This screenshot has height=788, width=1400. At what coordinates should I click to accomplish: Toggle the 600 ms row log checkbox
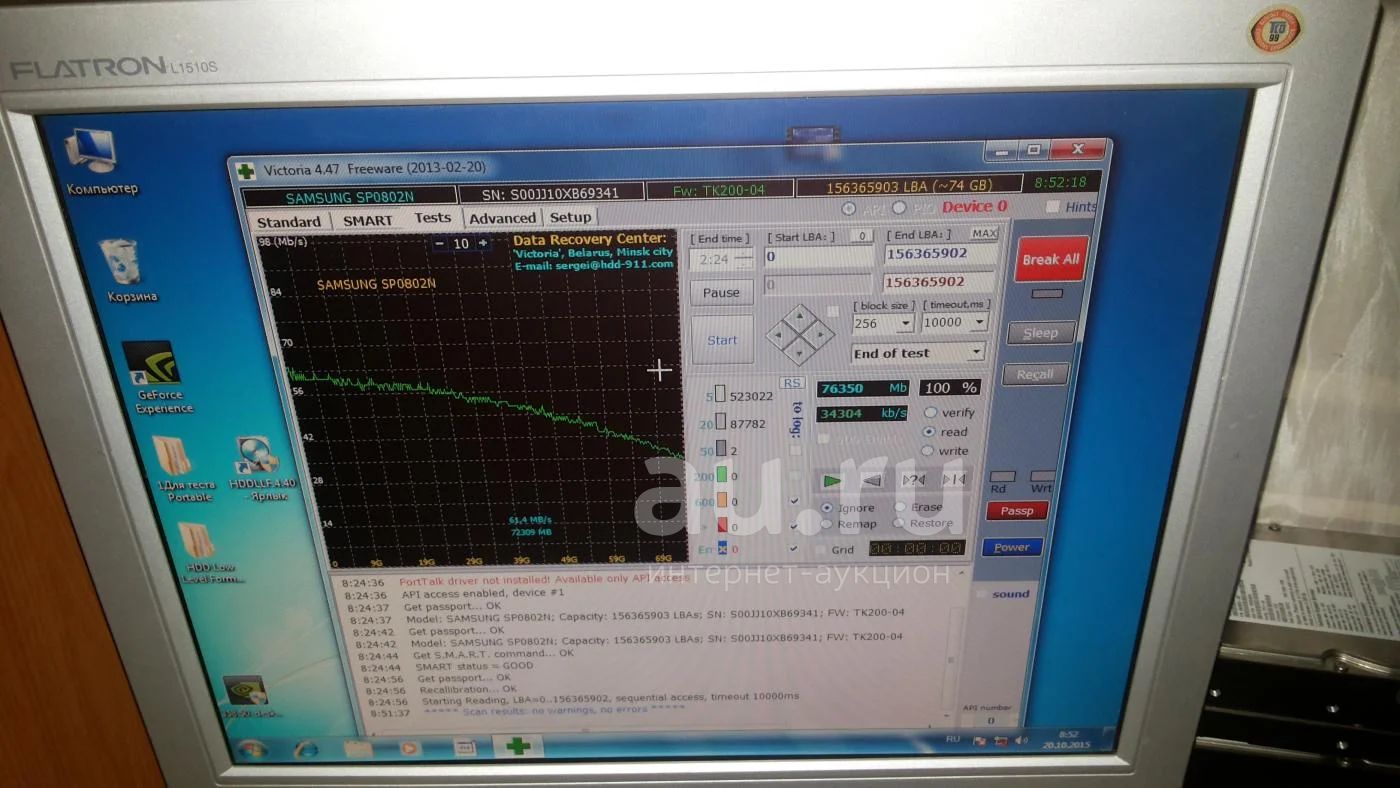point(794,500)
